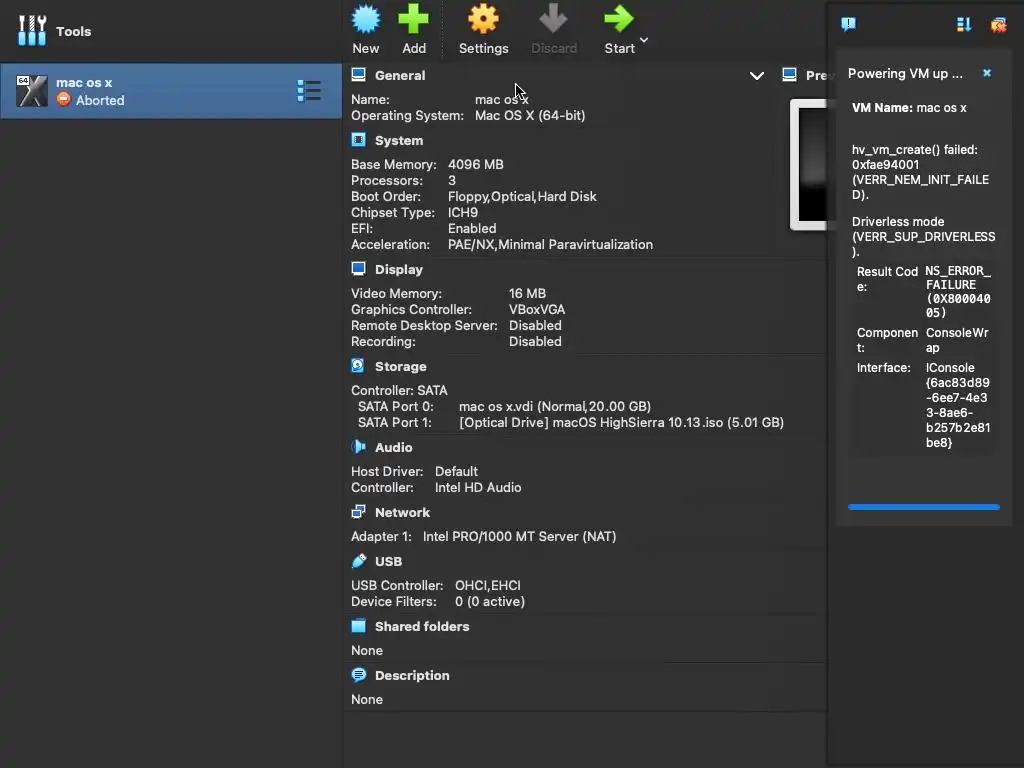The width and height of the screenshot is (1024, 768).
Task: Open the mac os x machine menu icon
Action: point(309,91)
